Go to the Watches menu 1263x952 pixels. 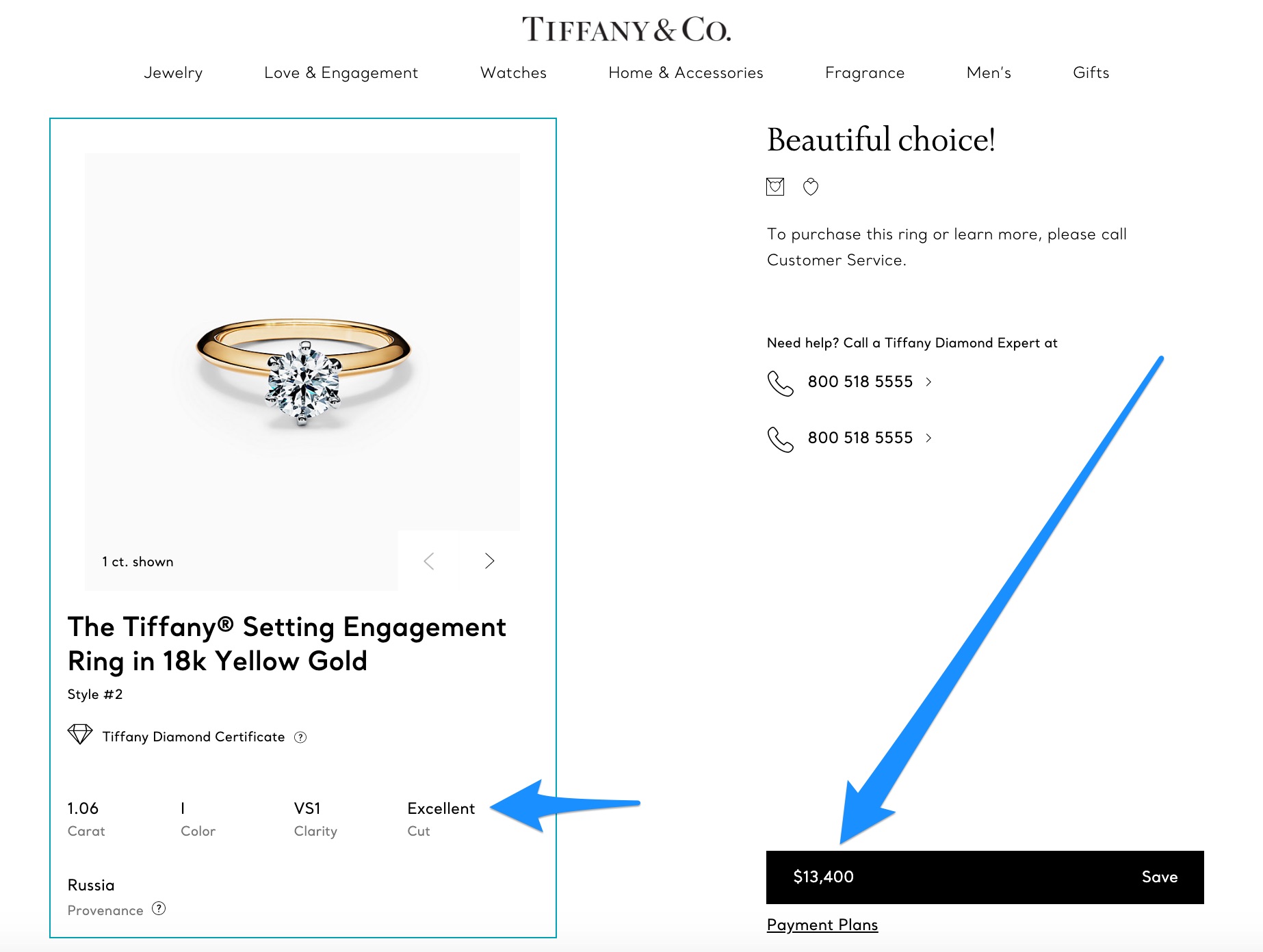513,72
